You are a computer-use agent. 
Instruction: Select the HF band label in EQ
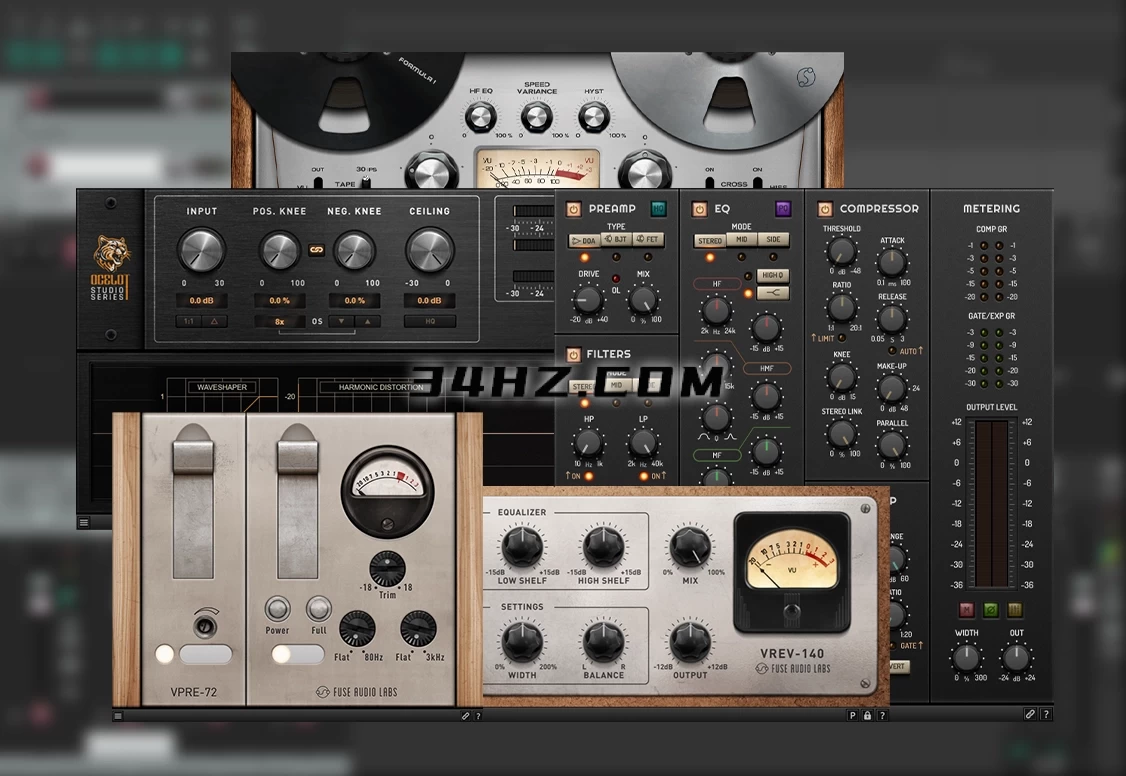coord(717,284)
